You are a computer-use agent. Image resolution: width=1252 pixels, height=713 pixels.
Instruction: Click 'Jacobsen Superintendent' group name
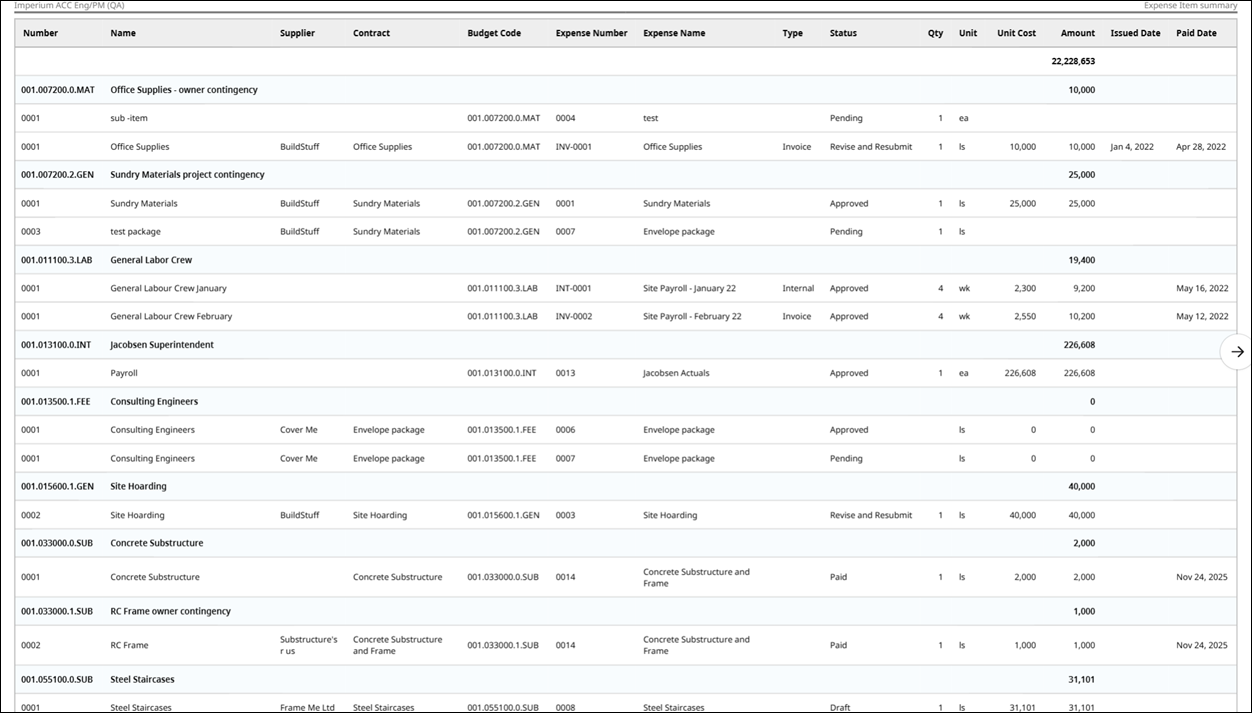click(161, 345)
